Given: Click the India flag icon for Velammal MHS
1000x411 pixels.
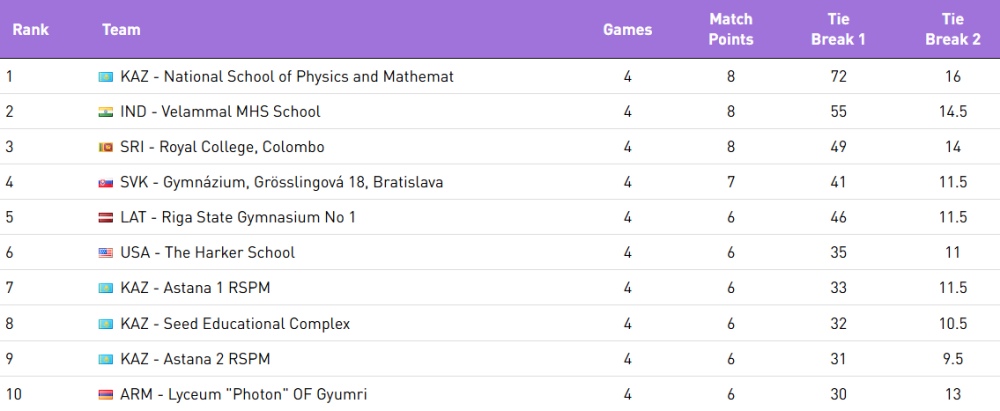Looking at the screenshot, I should pos(105,112).
